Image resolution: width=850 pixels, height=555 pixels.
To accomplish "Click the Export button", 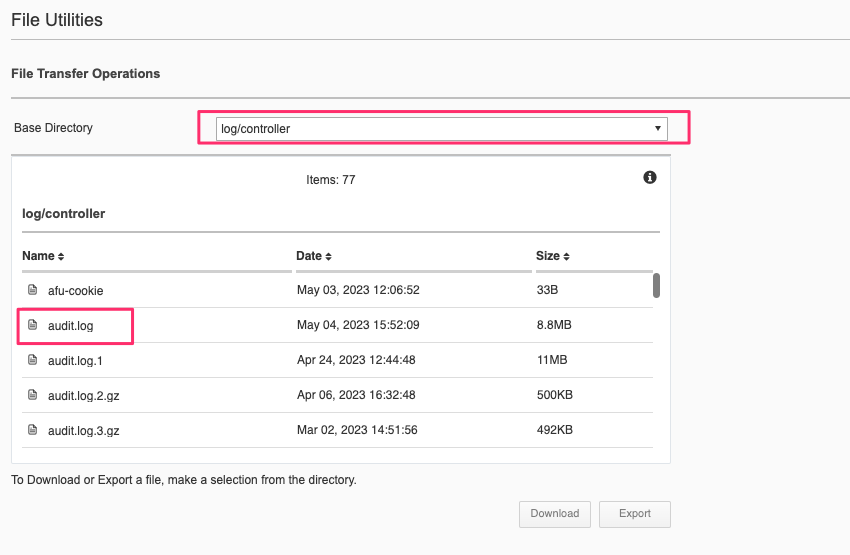I will click(635, 514).
